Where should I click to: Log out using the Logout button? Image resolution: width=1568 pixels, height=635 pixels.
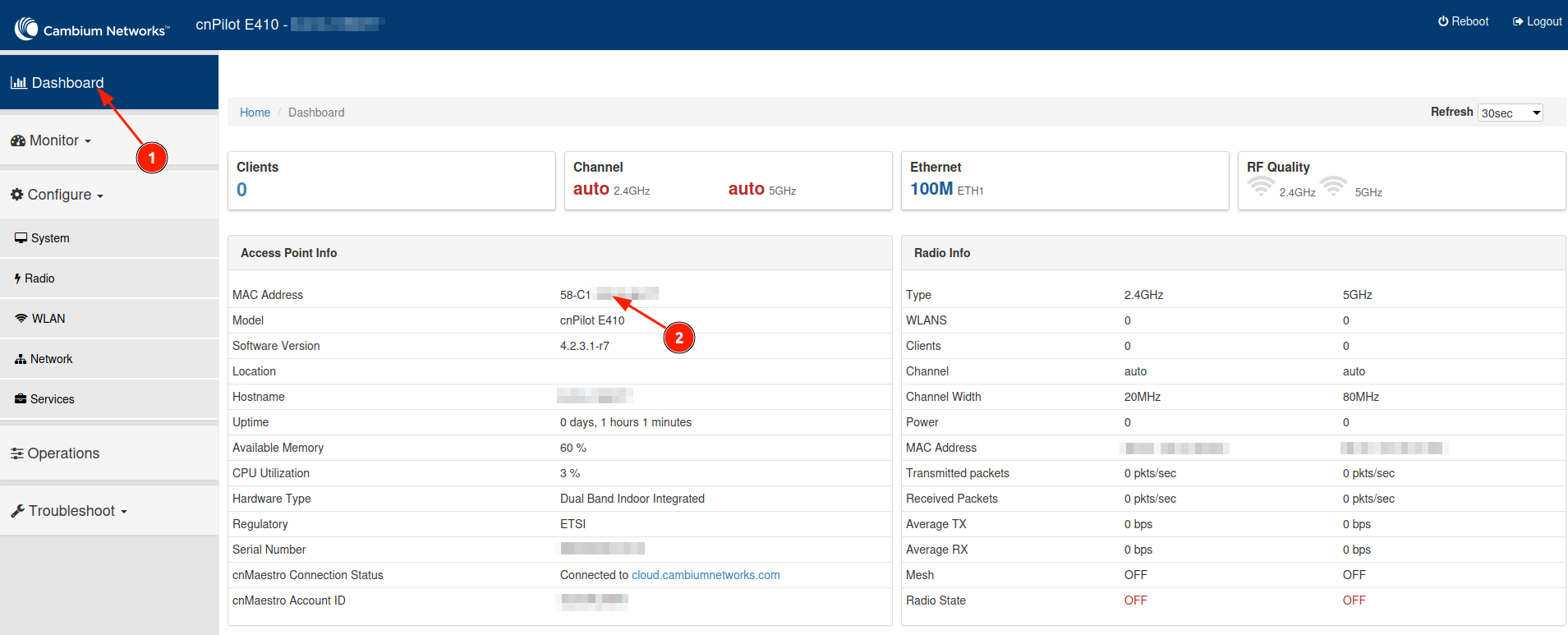[1537, 21]
